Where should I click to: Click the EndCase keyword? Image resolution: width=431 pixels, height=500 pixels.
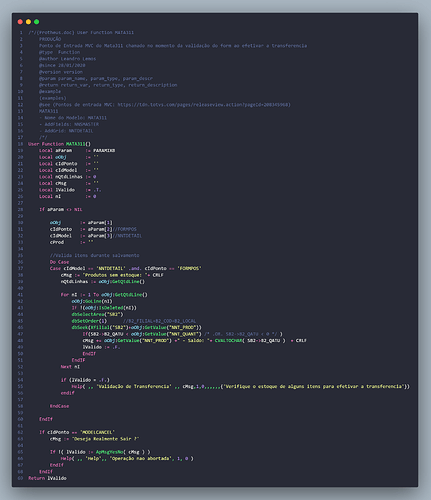pos(59,406)
